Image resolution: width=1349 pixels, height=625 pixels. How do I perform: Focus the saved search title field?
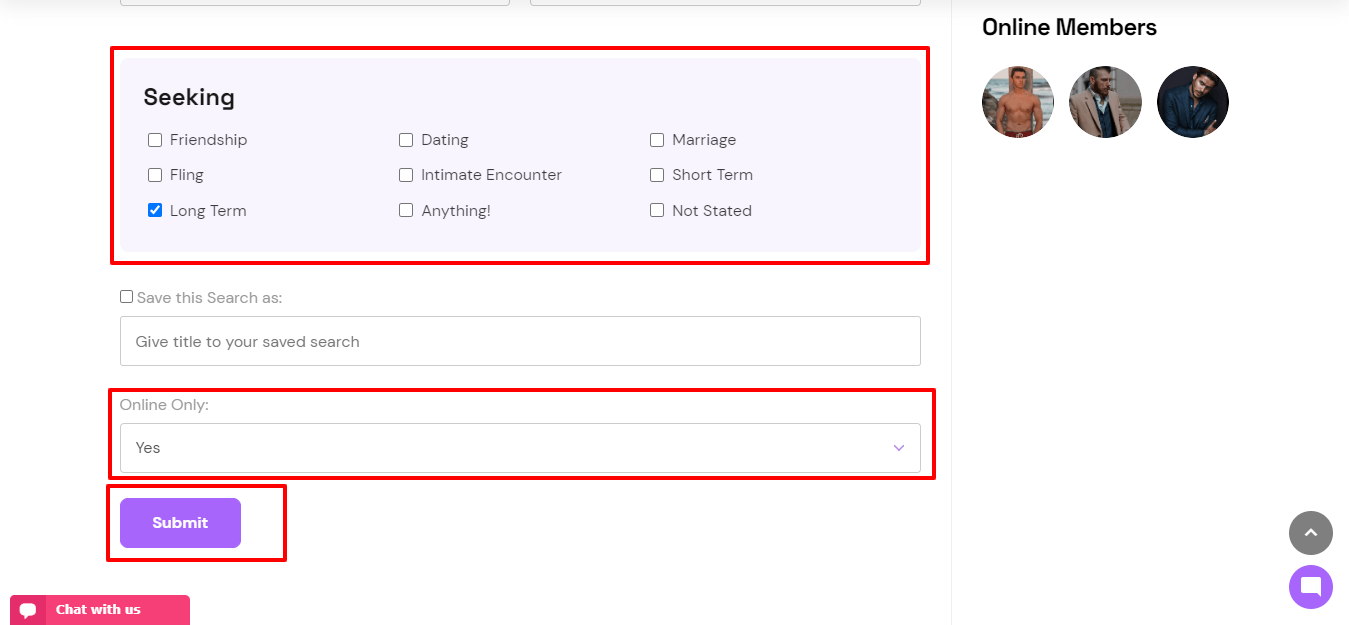click(520, 341)
